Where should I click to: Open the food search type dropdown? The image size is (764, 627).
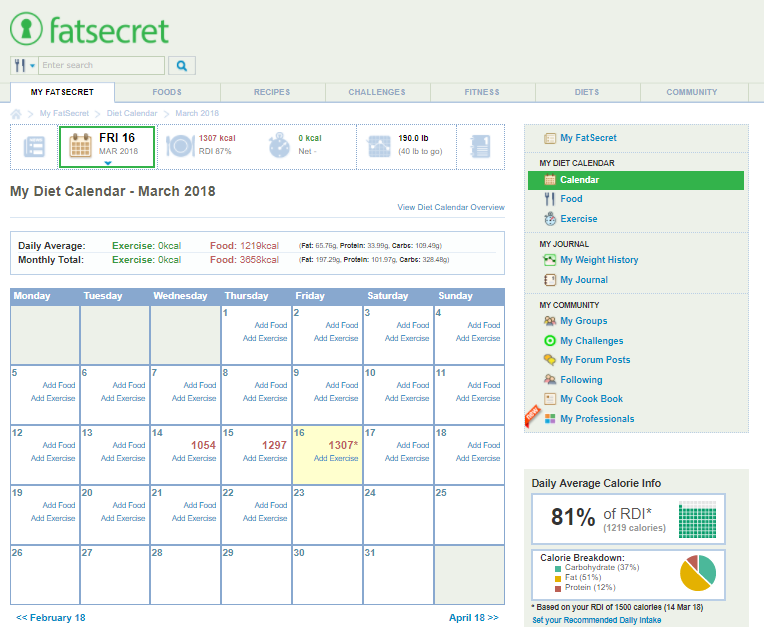coord(24,65)
